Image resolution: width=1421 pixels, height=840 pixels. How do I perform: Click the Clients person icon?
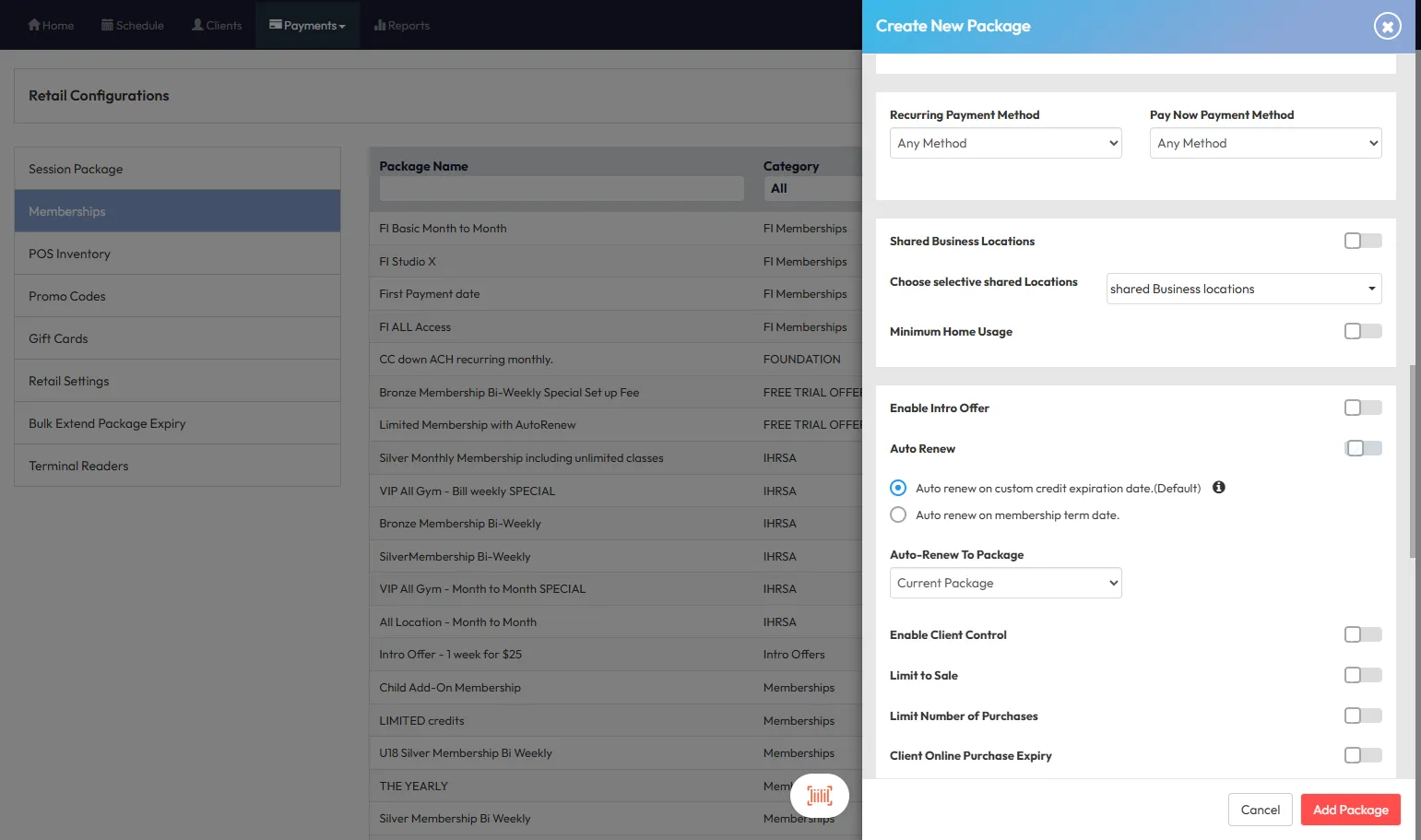197,25
